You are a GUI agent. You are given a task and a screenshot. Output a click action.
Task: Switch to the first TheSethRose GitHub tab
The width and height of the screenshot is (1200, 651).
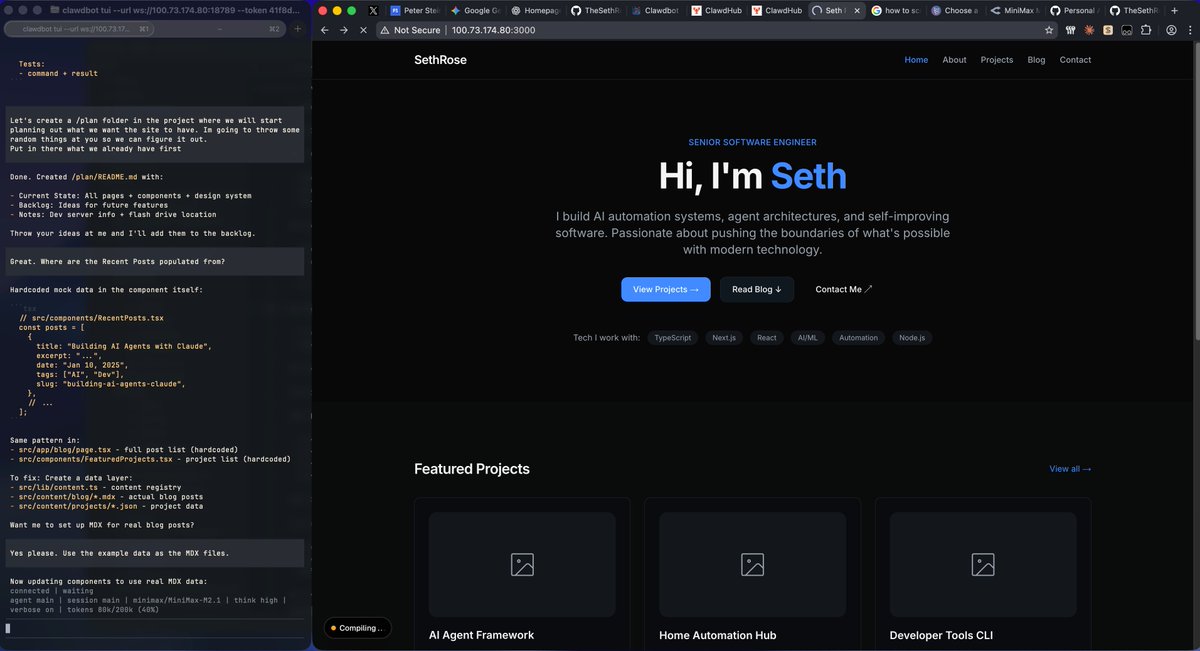click(594, 10)
